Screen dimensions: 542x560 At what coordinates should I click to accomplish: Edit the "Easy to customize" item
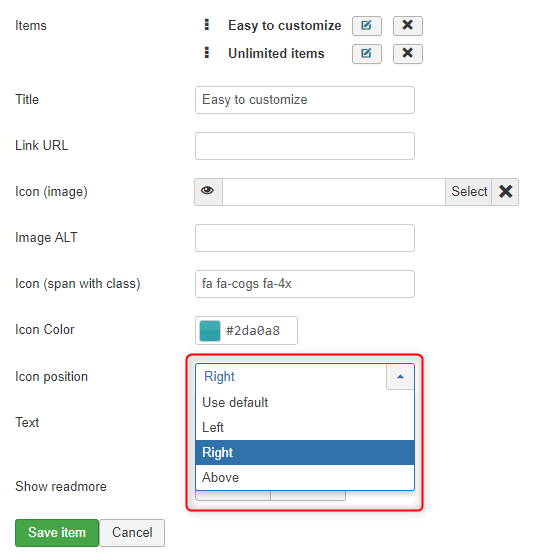(x=367, y=26)
